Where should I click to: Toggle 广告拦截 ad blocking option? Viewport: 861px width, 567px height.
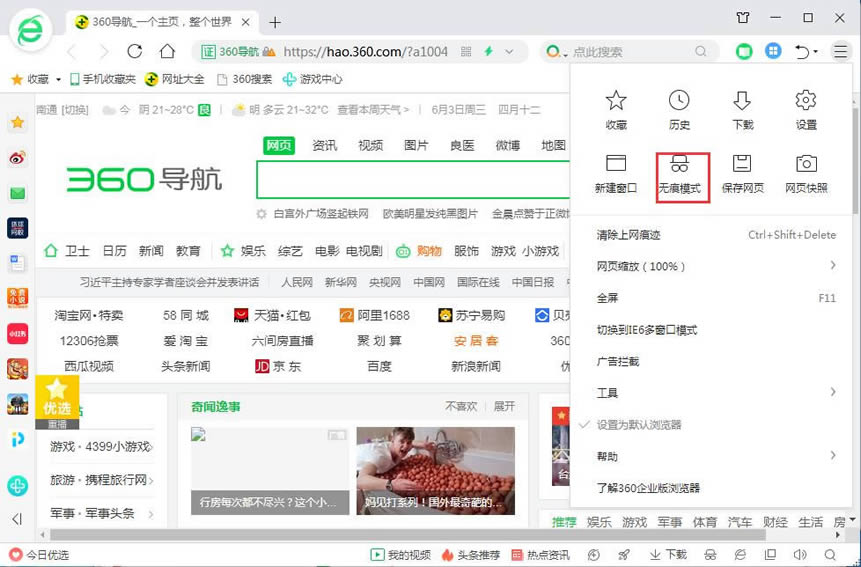coord(617,361)
